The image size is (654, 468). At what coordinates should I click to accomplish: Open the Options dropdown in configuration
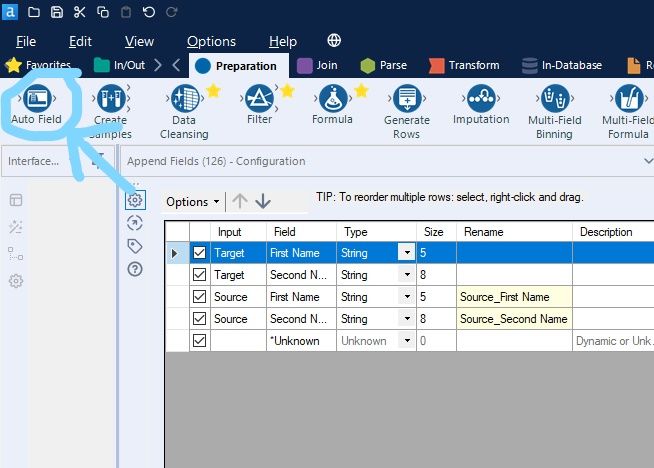pos(193,201)
